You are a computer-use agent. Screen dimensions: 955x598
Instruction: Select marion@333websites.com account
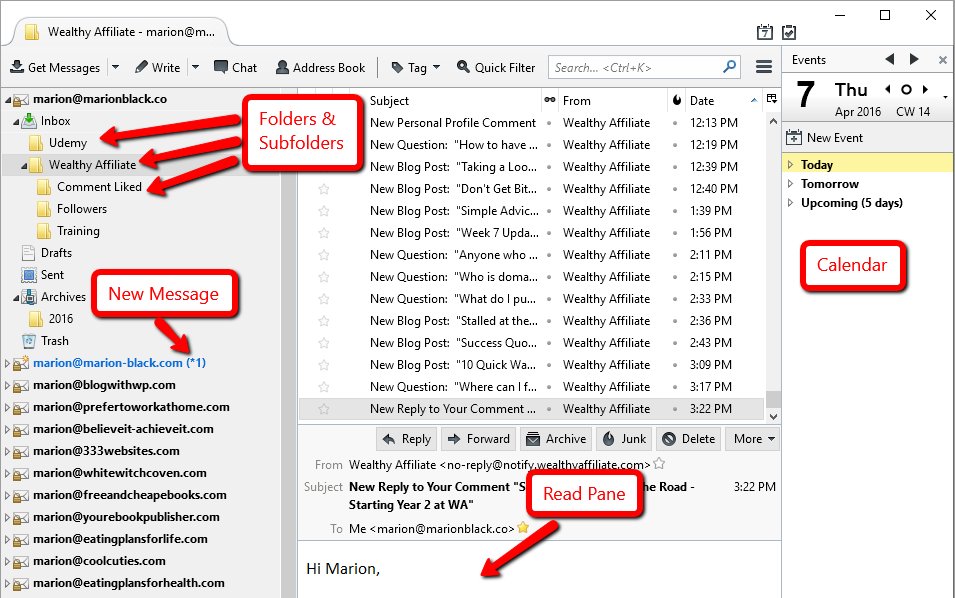coord(106,451)
